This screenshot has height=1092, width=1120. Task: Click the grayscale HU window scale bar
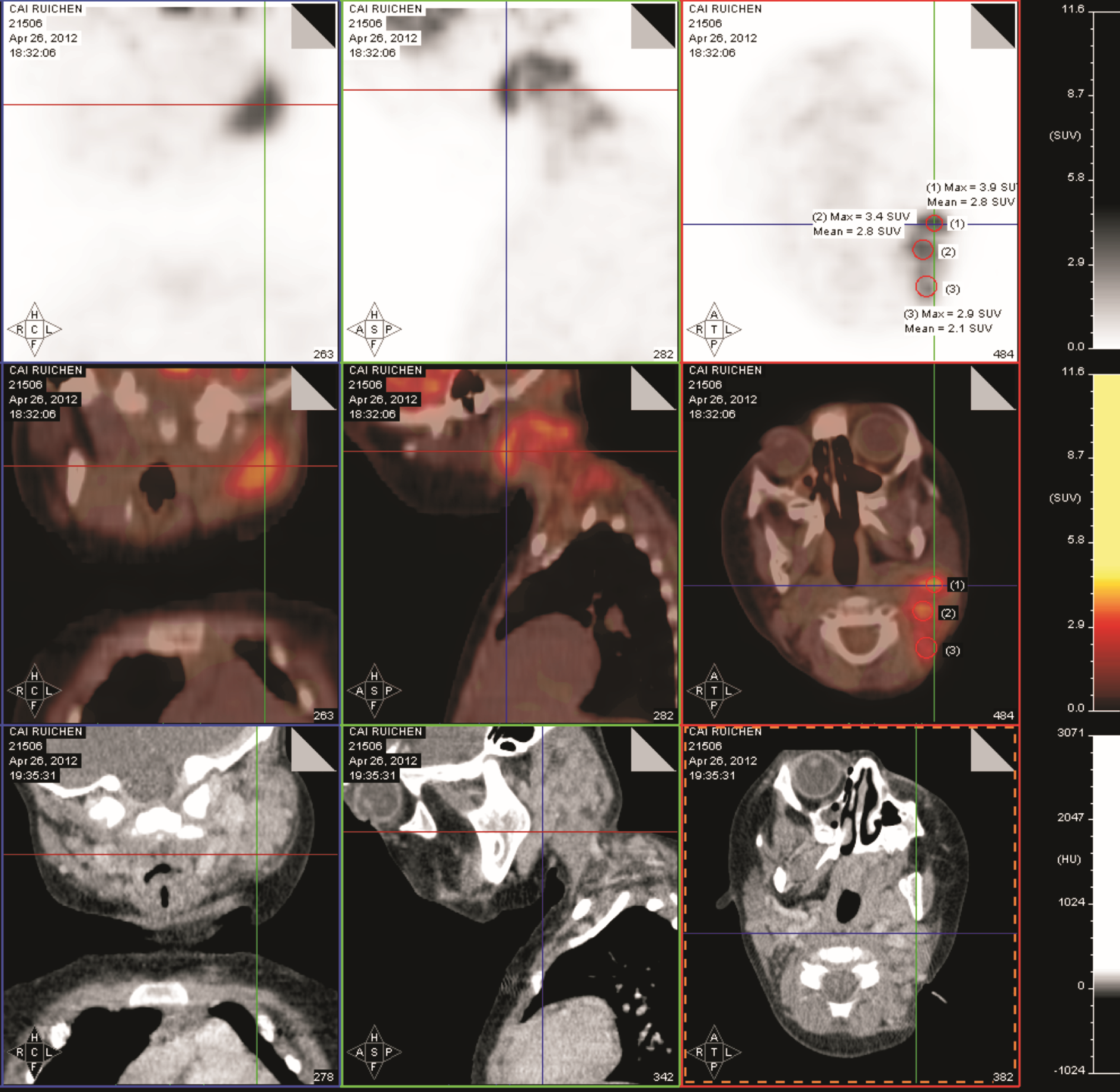[1106, 901]
